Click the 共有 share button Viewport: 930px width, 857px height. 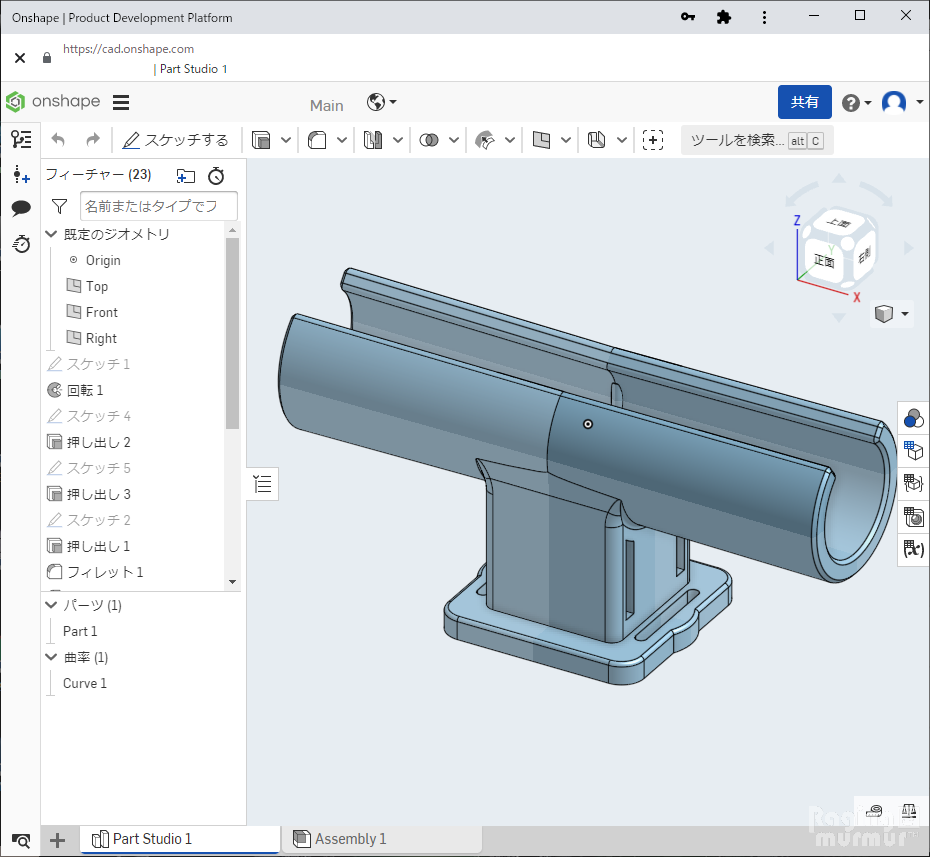pyautogui.click(x=804, y=102)
